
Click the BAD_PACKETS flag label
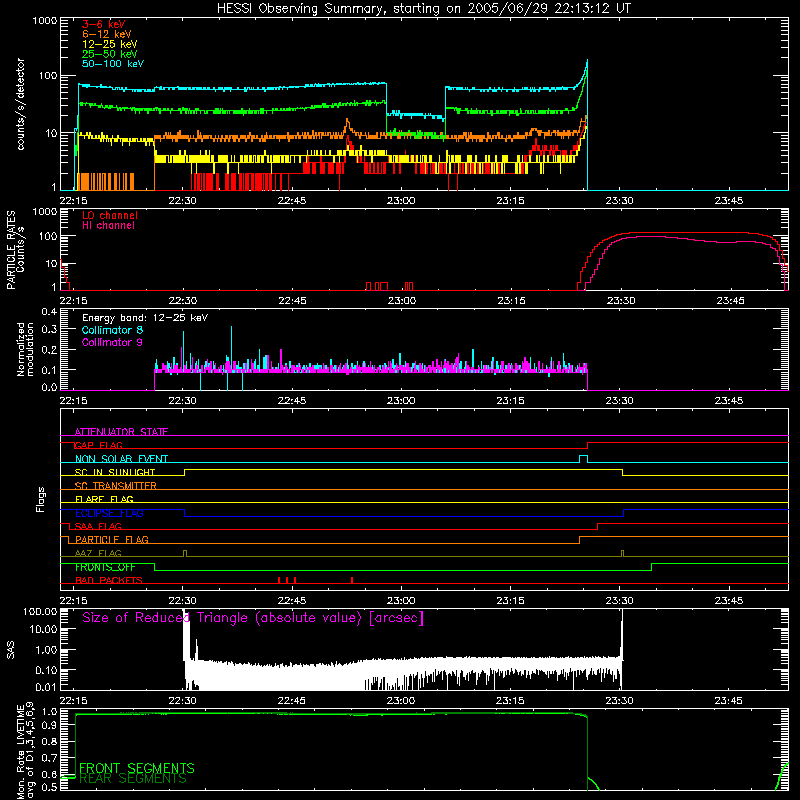tap(109, 580)
